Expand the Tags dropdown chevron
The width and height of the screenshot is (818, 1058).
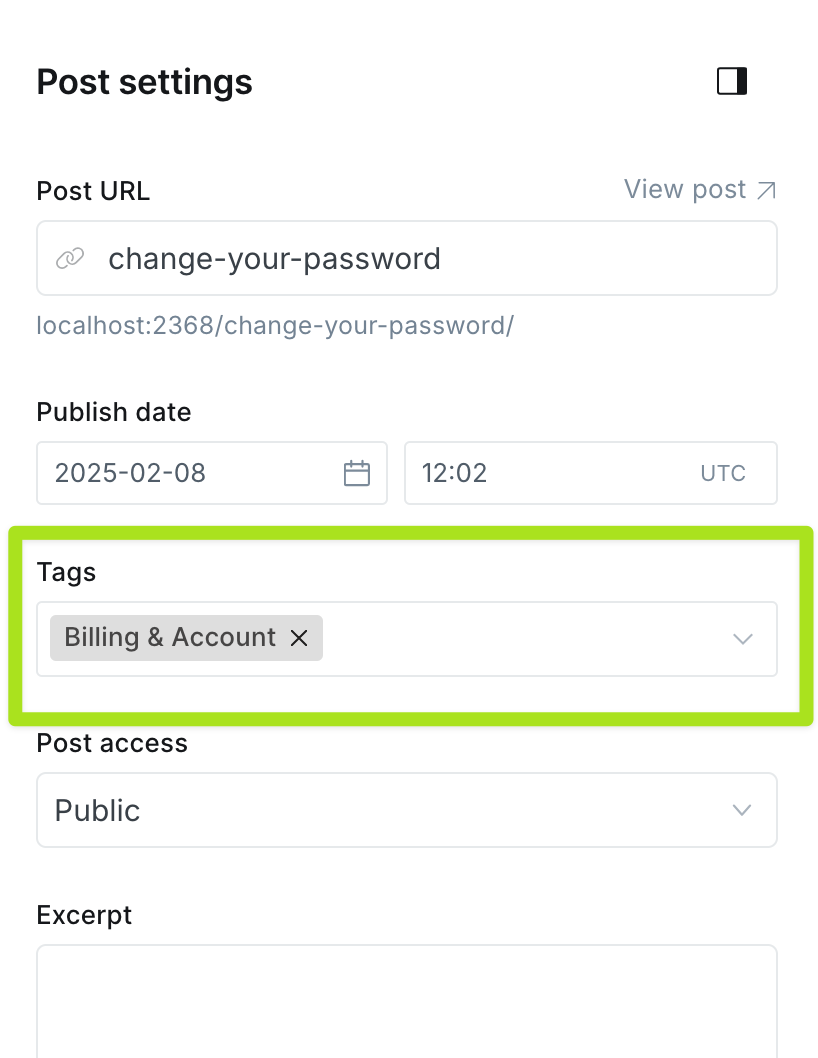click(x=742, y=639)
